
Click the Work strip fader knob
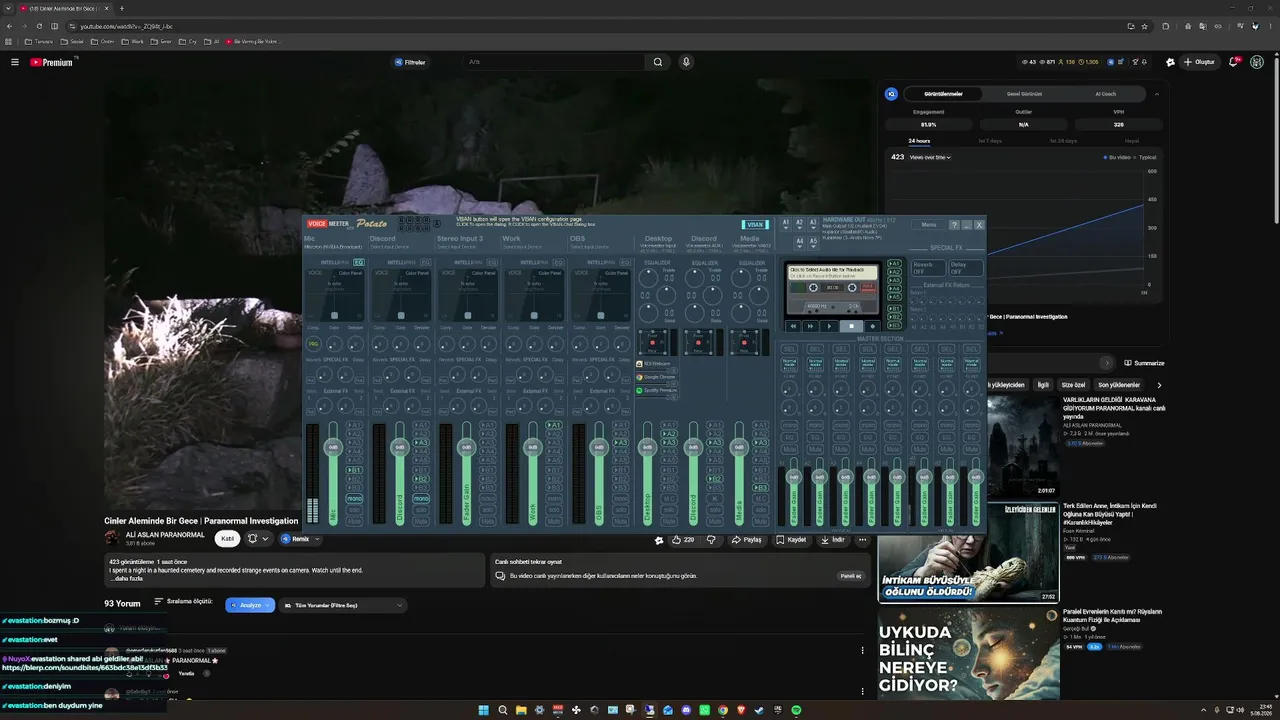[x=532, y=447]
